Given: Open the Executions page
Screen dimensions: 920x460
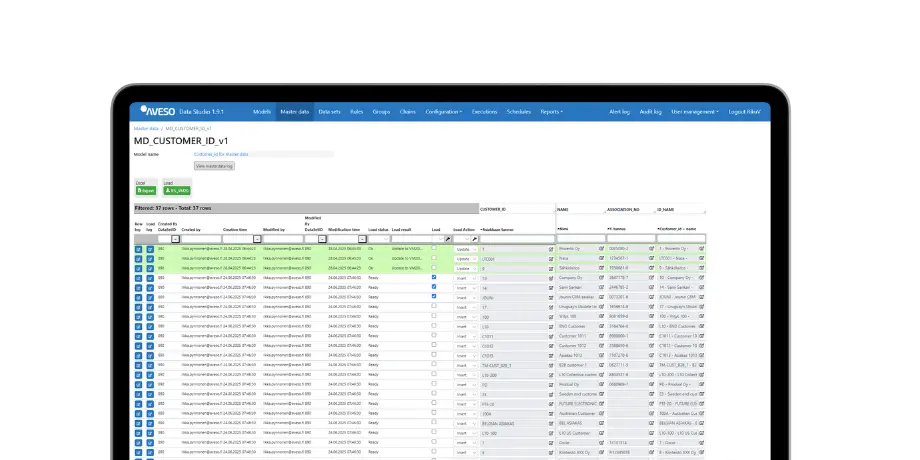Looking at the screenshot, I should click(485, 111).
